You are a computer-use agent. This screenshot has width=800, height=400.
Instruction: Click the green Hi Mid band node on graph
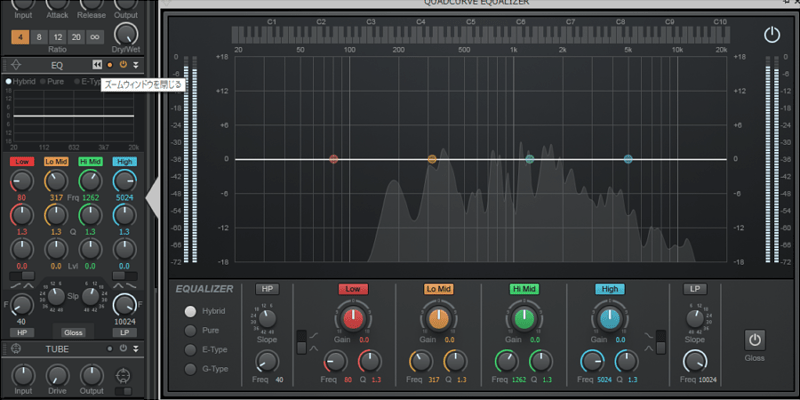click(x=530, y=159)
